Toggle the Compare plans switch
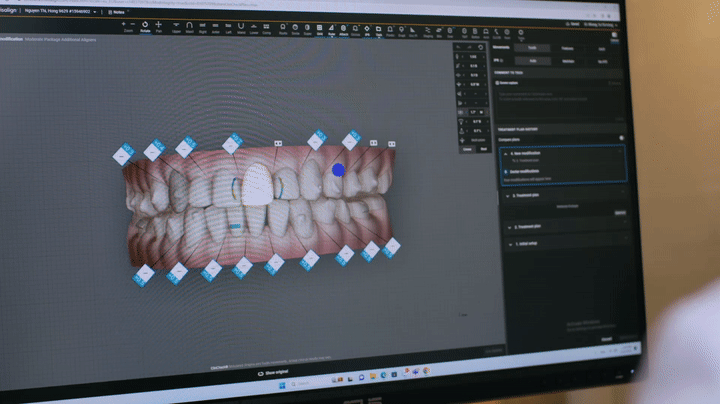Image resolution: width=720 pixels, height=404 pixels. (x=621, y=138)
